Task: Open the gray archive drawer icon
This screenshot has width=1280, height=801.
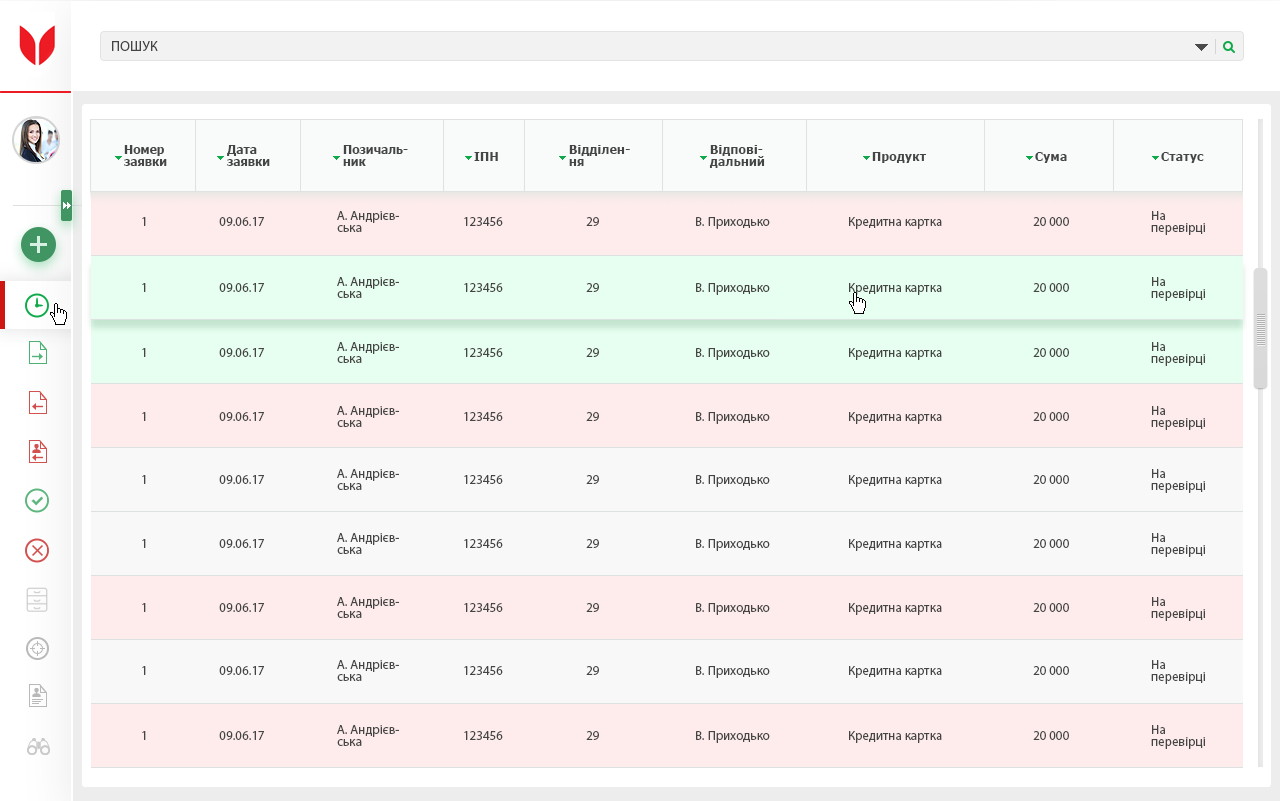Action: click(37, 600)
